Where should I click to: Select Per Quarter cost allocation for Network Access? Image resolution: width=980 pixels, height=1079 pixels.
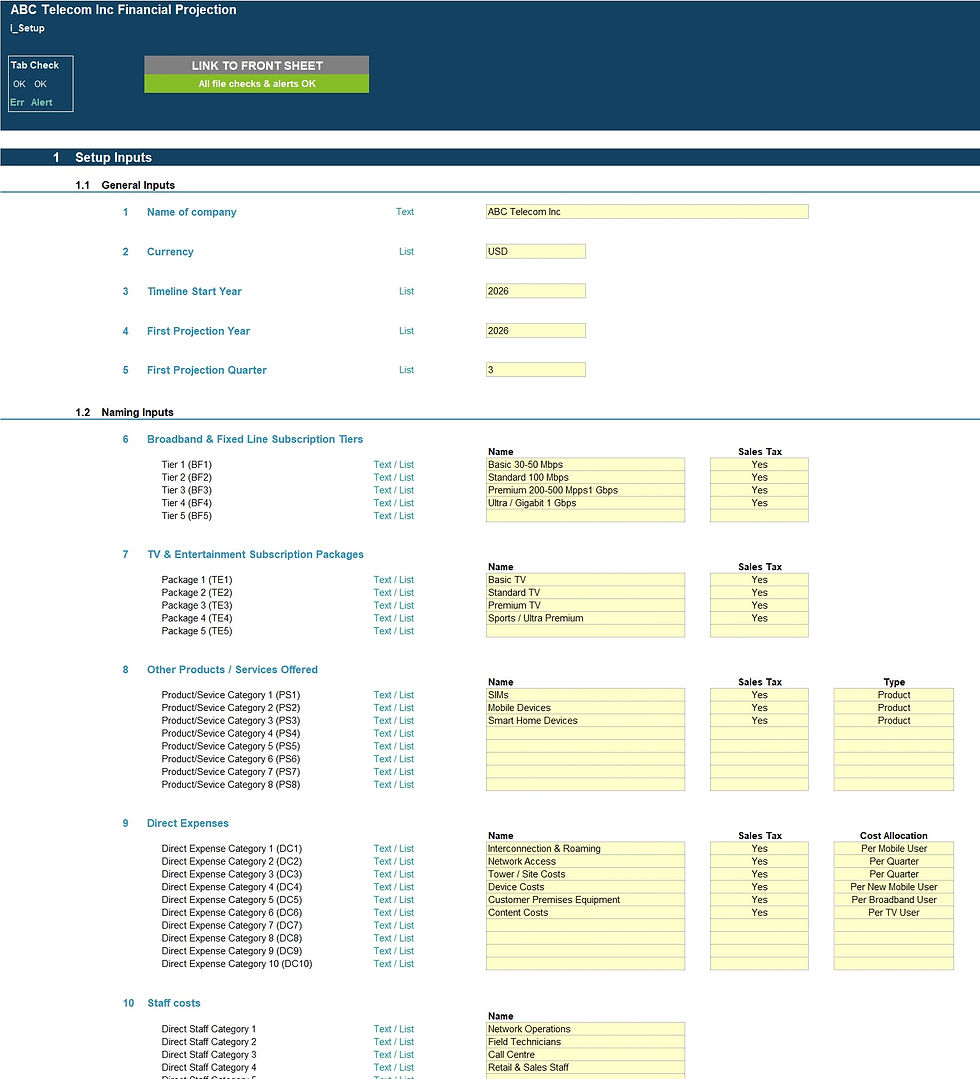(893, 861)
